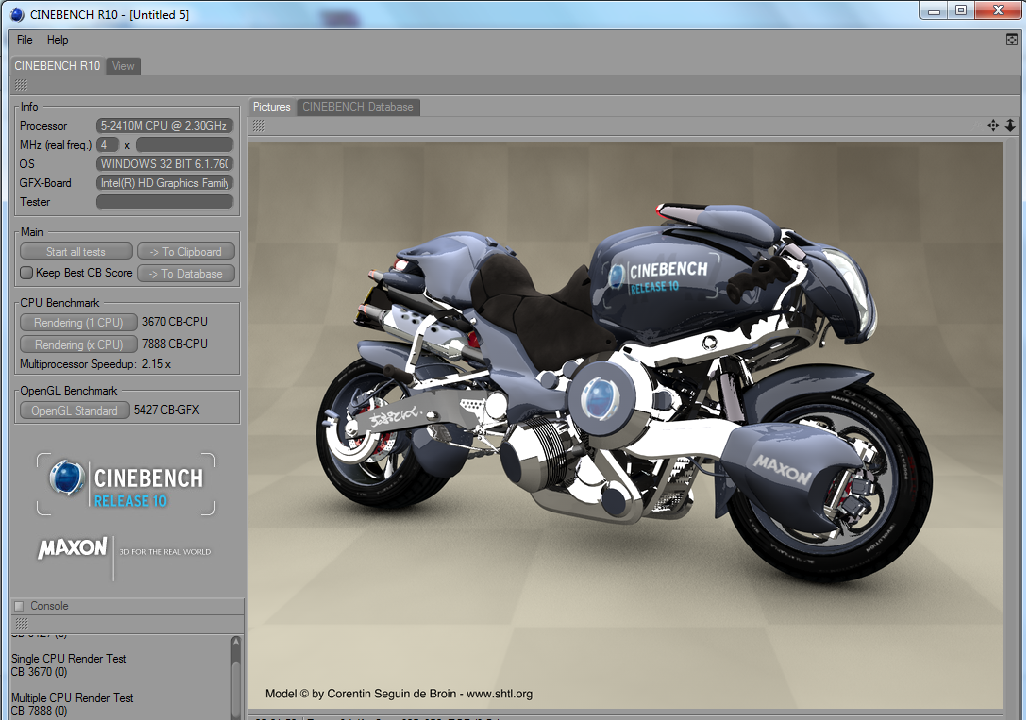
Task: Click the rendered motorcycle picture
Action: click(625, 425)
